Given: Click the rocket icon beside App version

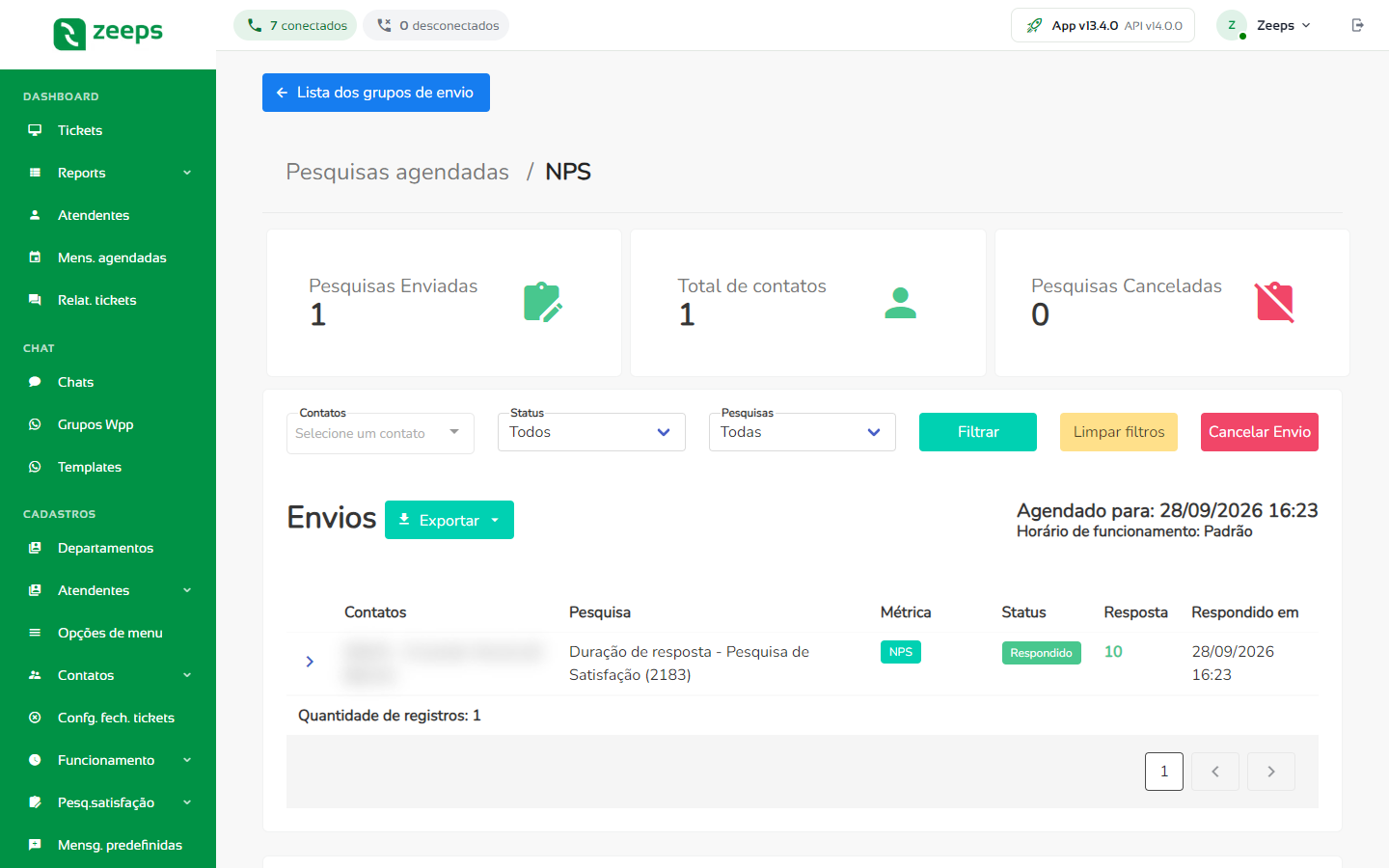Looking at the screenshot, I should tap(1034, 26).
